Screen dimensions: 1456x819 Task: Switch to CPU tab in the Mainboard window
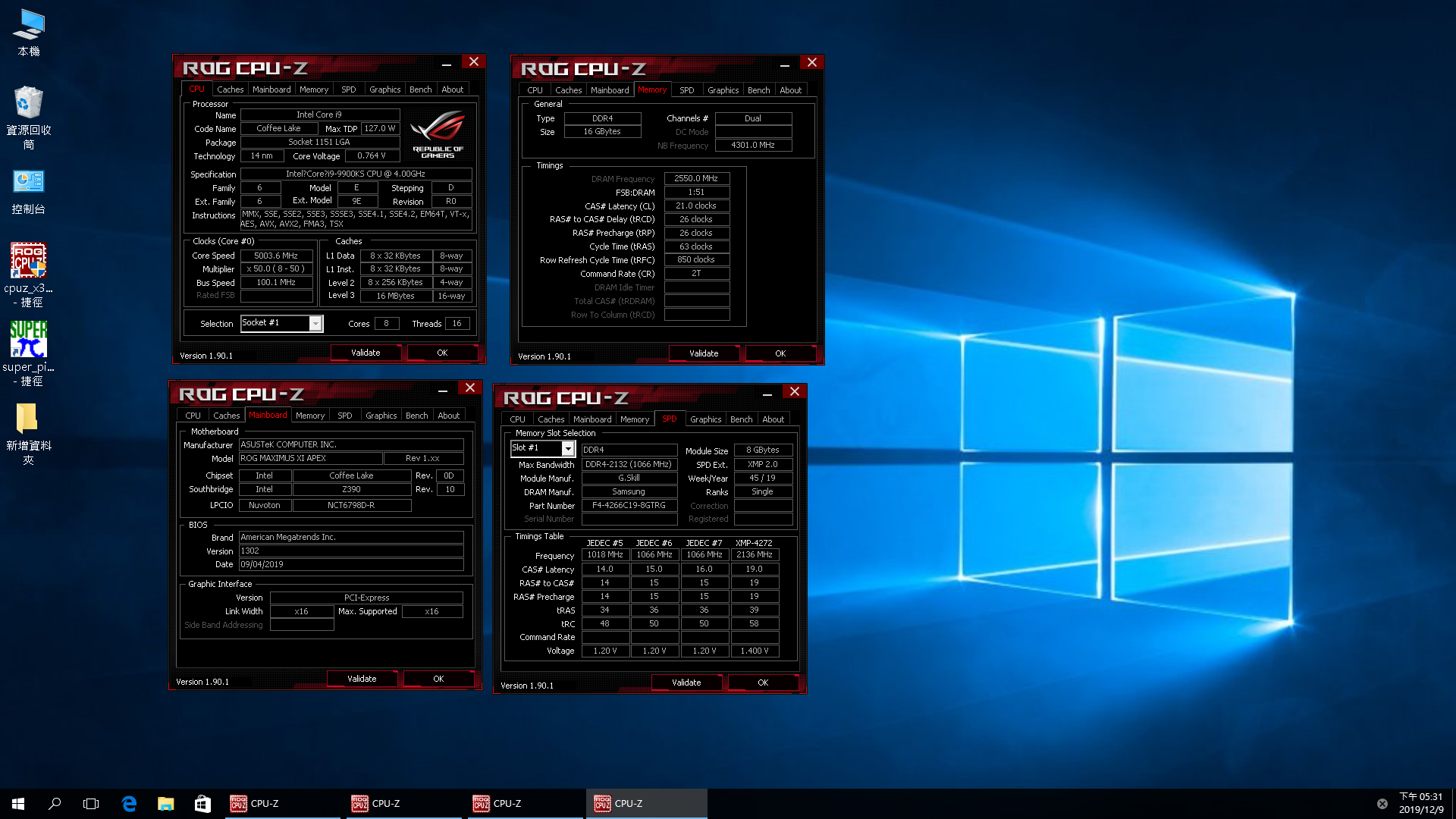193,416
